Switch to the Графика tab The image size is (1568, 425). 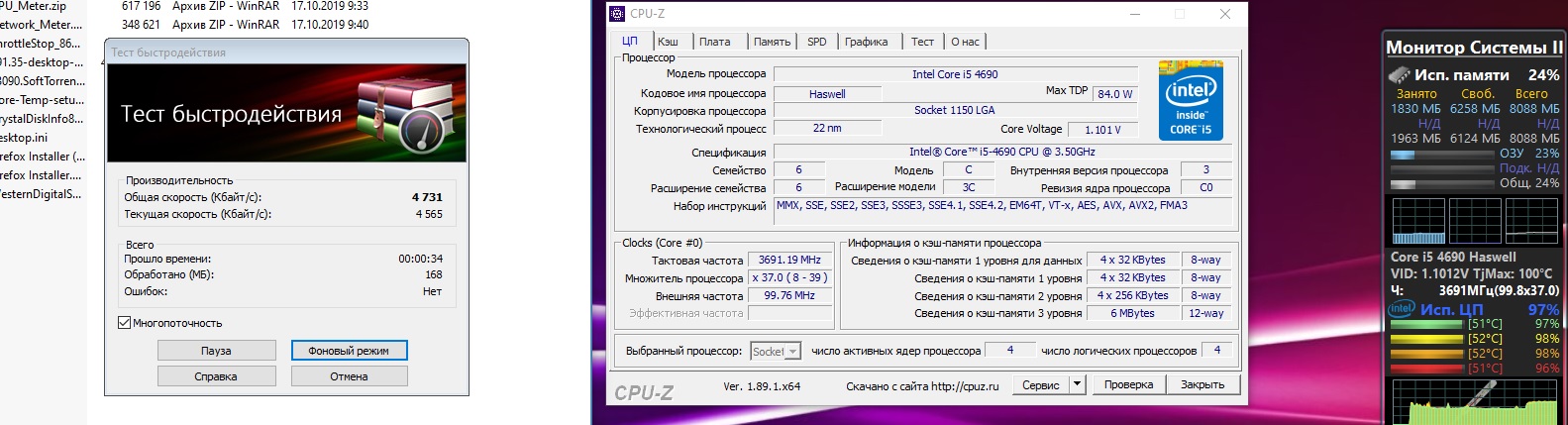tap(867, 42)
